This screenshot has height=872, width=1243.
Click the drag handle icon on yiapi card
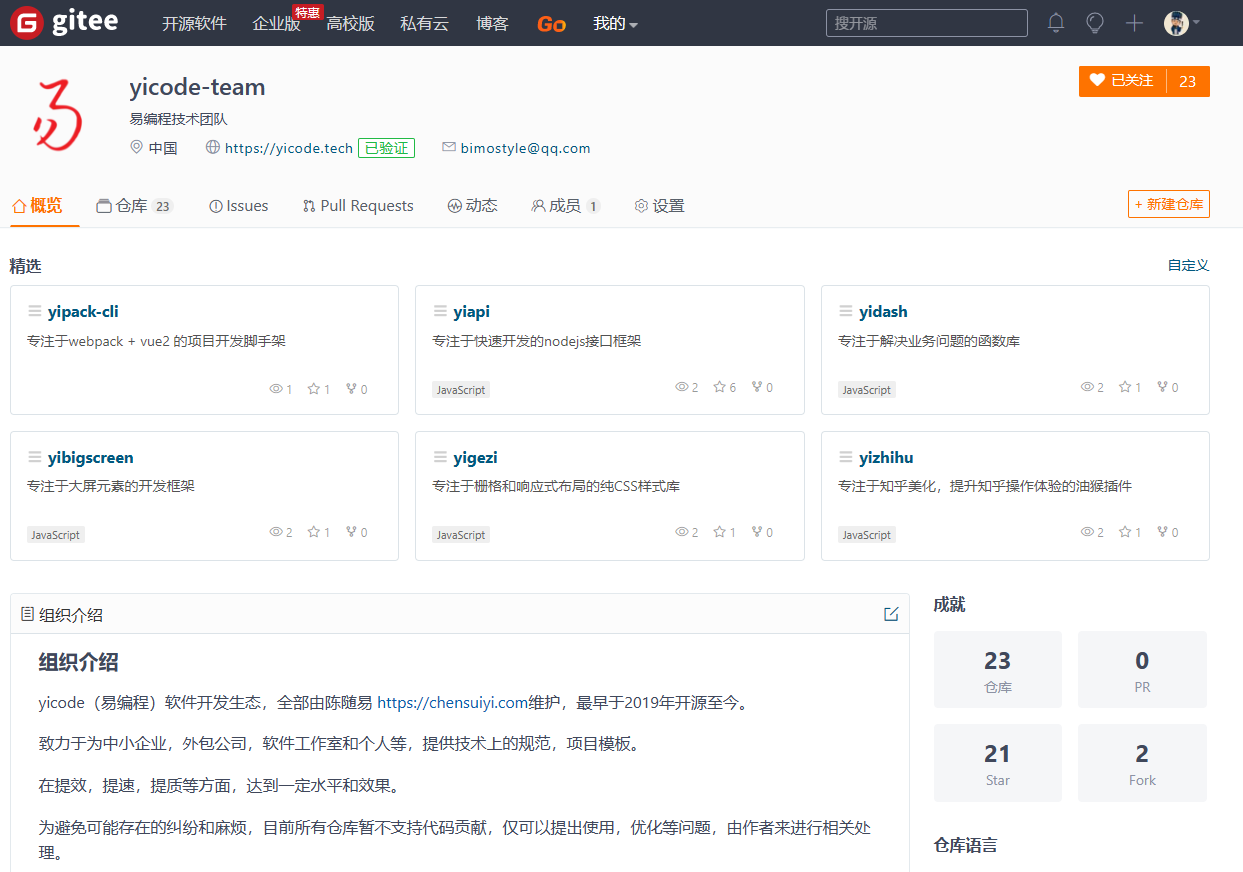tap(440, 311)
